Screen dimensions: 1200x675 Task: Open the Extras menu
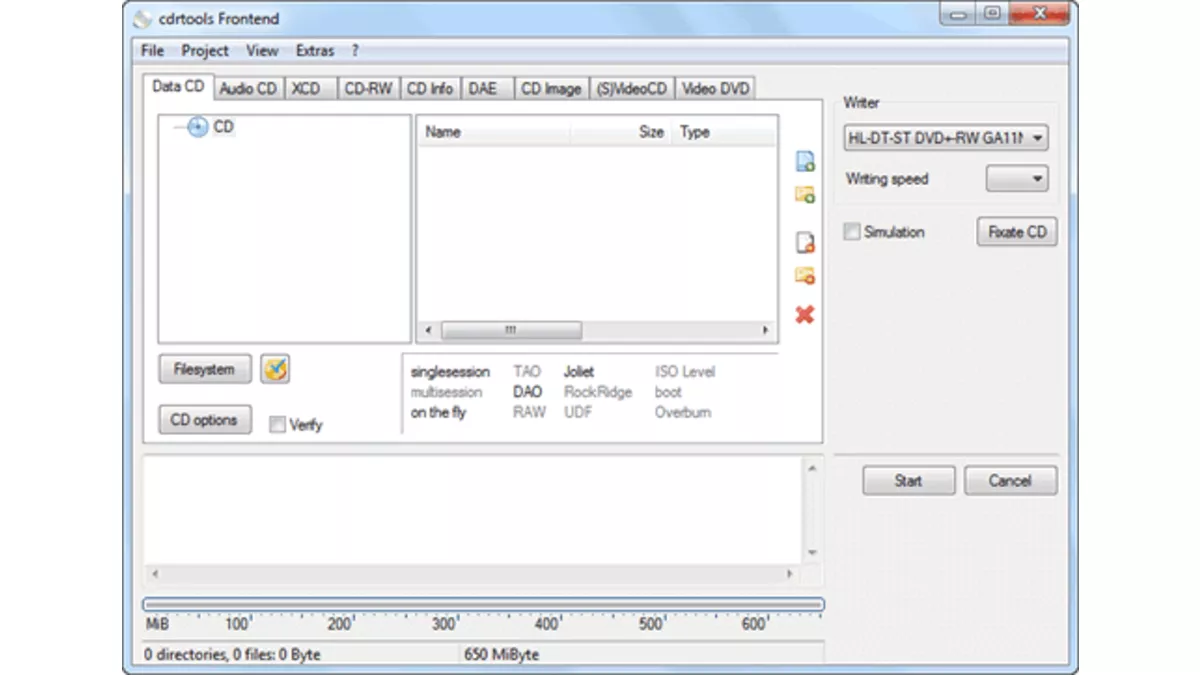[314, 51]
